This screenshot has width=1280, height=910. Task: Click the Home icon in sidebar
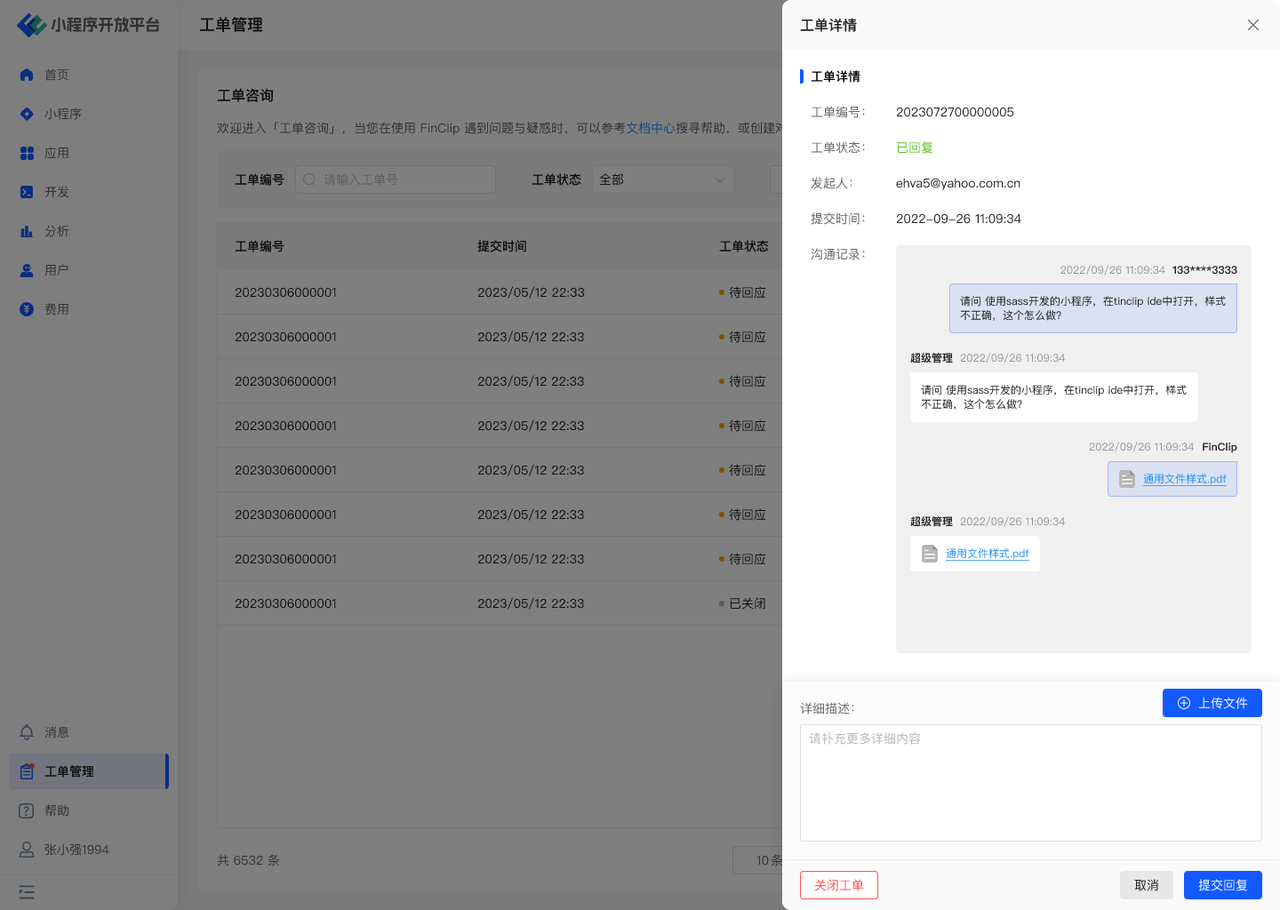point(27,75)
